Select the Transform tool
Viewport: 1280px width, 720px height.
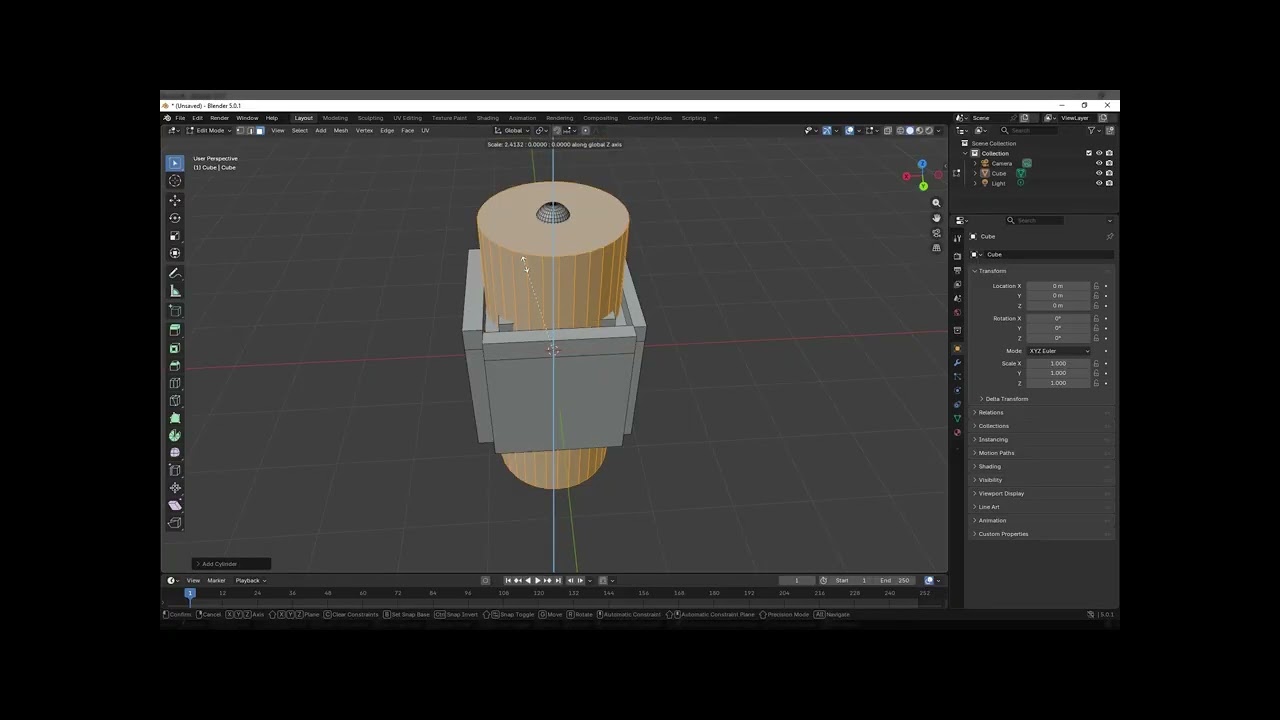point(175,253)
